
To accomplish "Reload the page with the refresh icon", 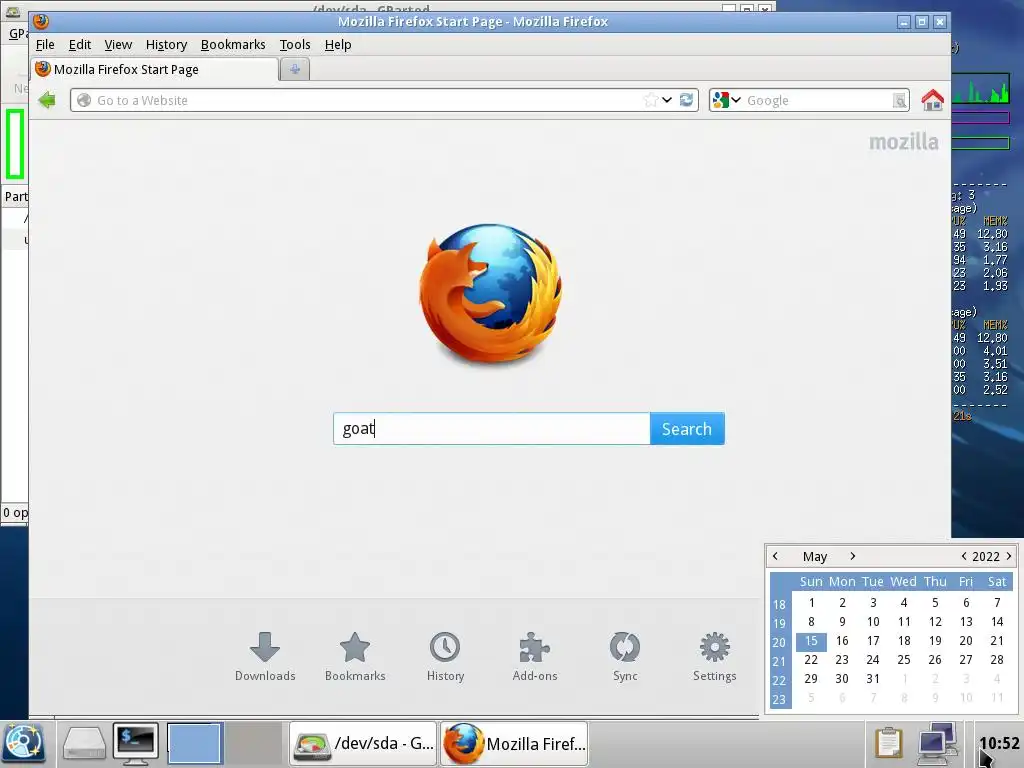I will click(686, 100).
